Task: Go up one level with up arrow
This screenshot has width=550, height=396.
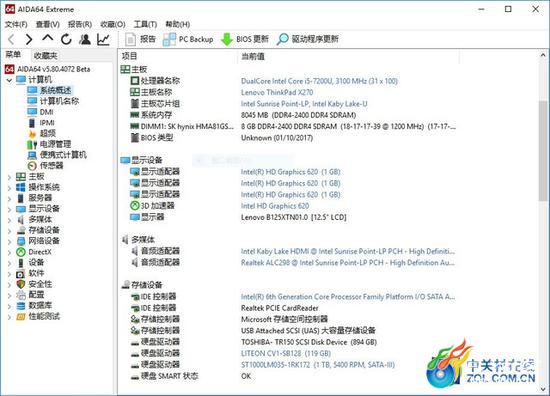Action: [x=48, y=38]
